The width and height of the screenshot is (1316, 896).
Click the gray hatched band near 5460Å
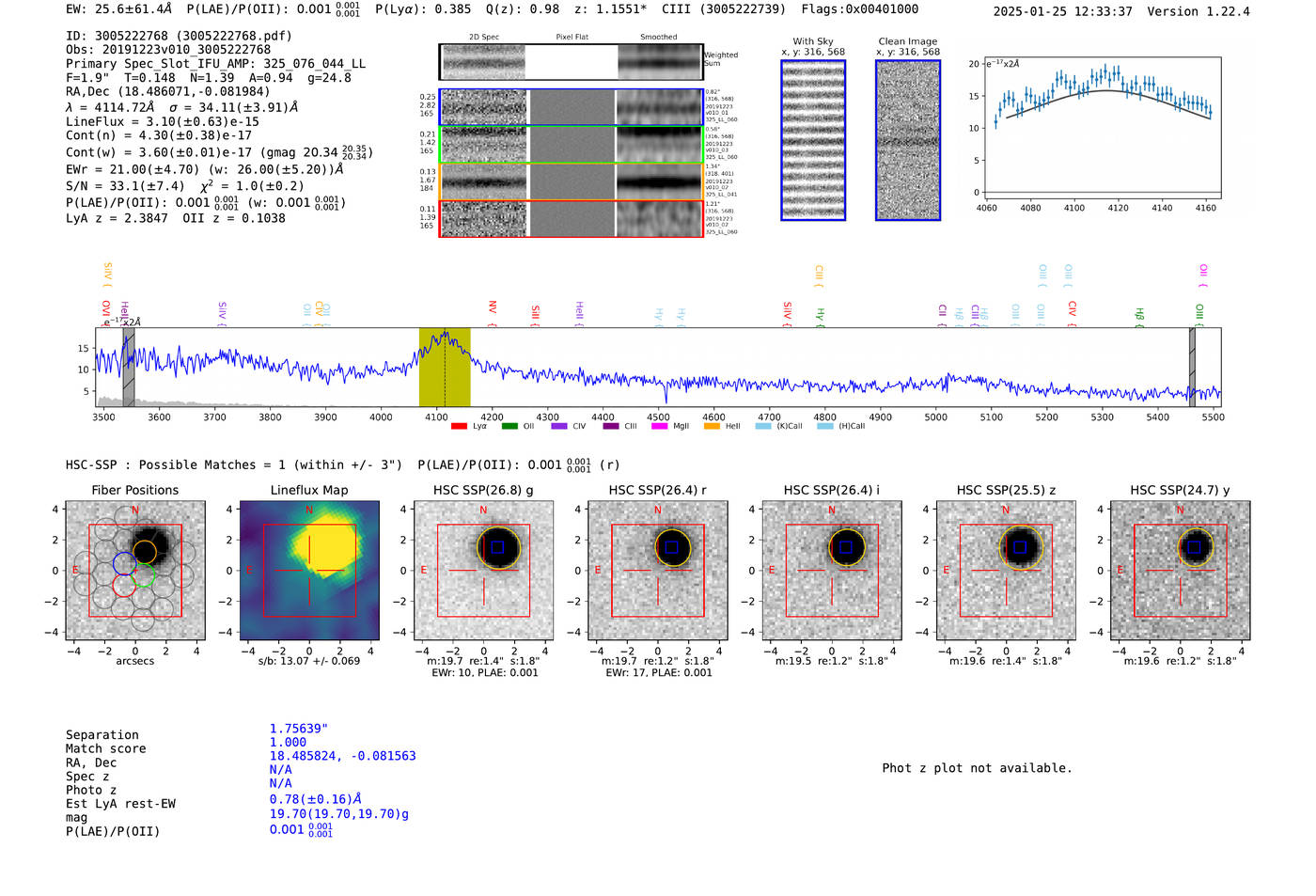[1192, 367]
